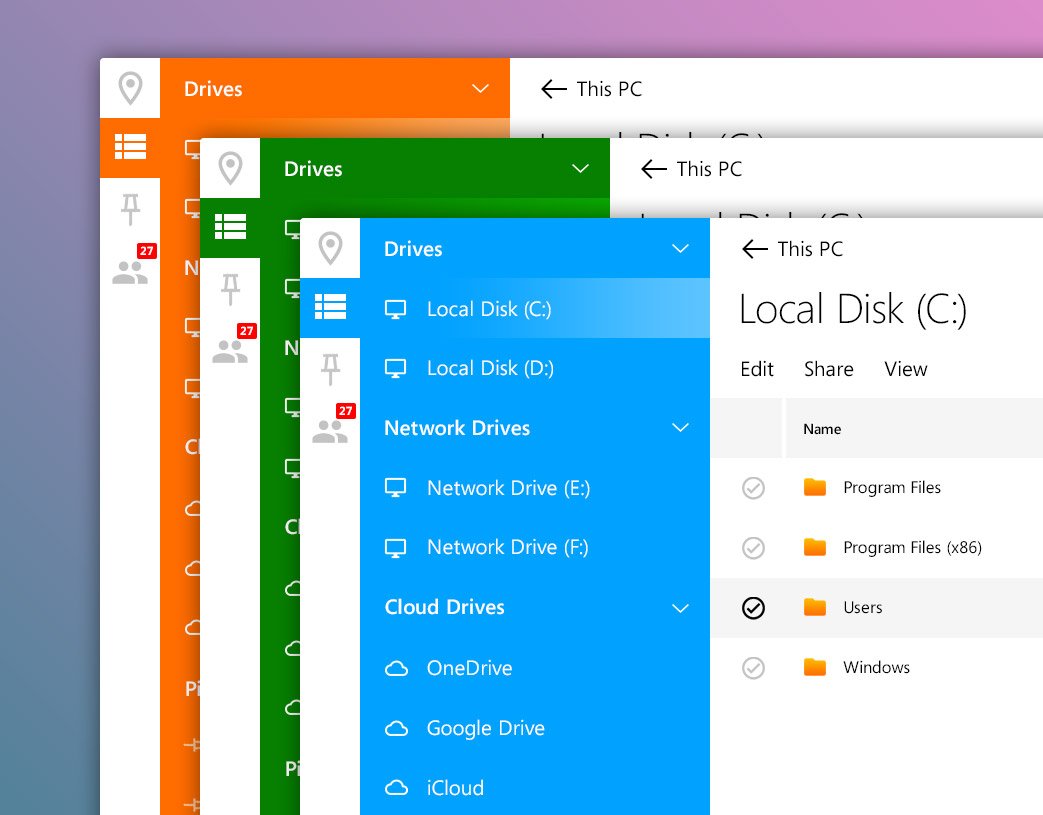Open people icon with 27 badge in orange window
This screenshot has height=815, width=1043.
click(130, 271)
